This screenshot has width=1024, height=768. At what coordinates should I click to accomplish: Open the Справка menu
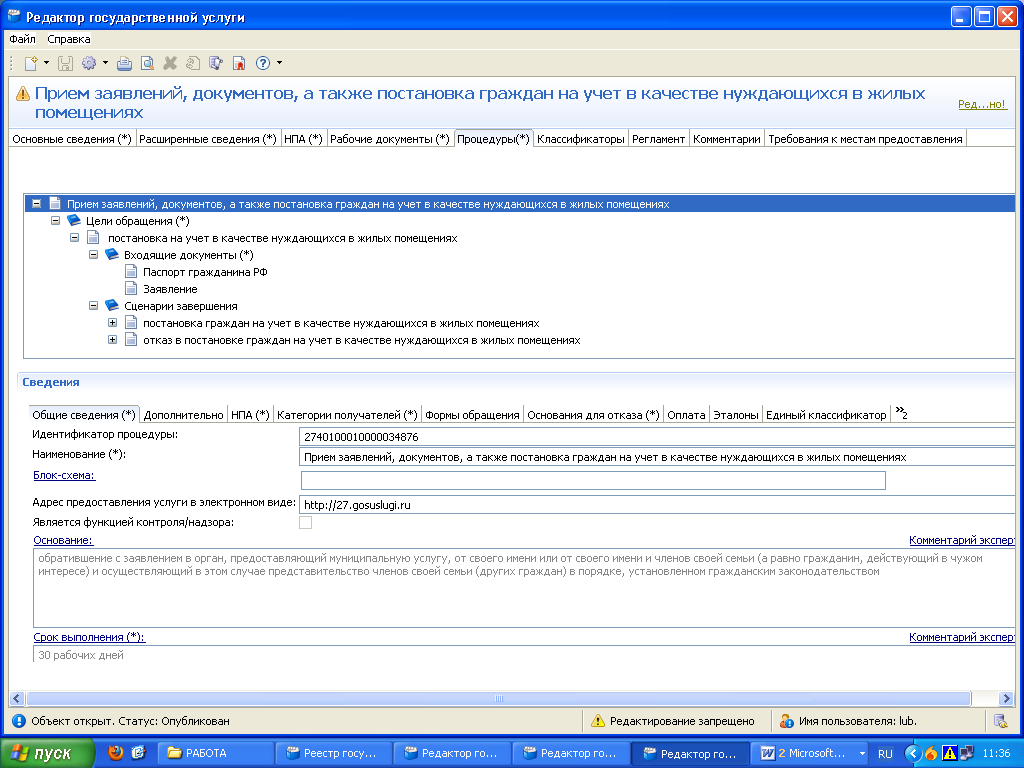click(69, 39)
